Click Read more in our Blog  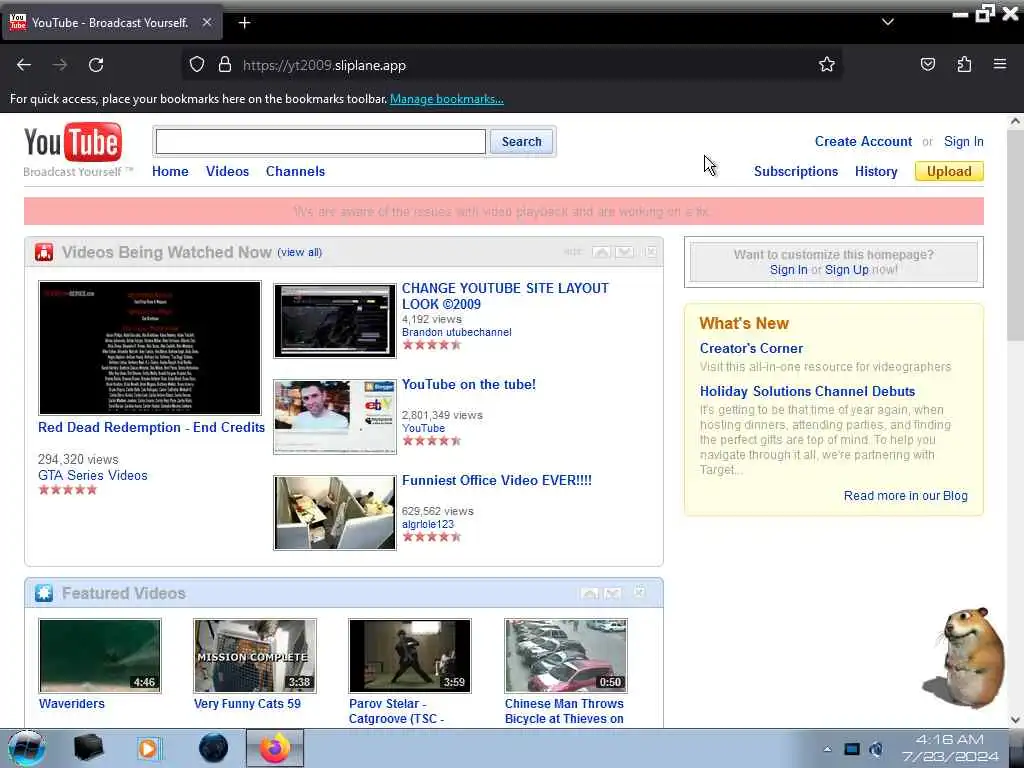pyautogui.click(x=905, y=496)
